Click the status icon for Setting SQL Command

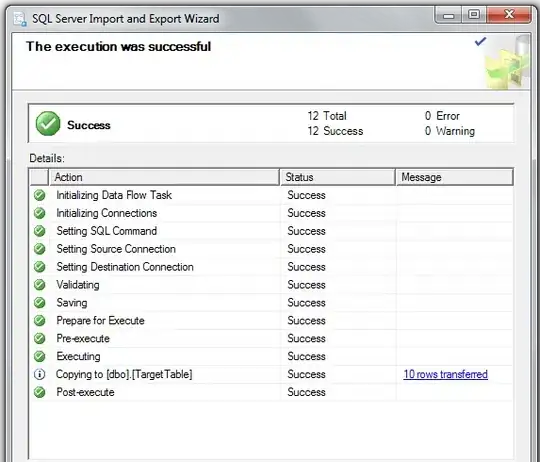(40, 231)
